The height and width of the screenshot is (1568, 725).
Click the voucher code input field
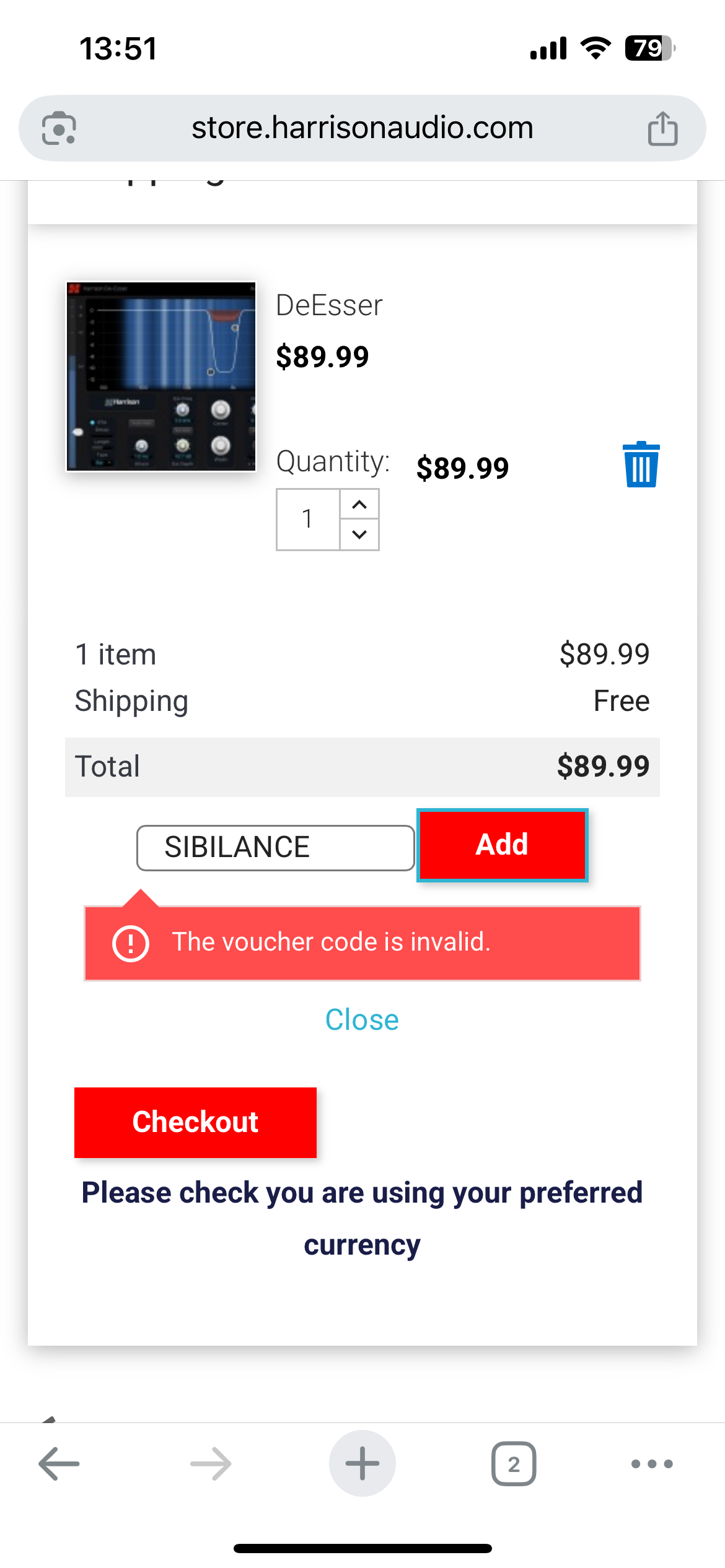pos(275,848)
